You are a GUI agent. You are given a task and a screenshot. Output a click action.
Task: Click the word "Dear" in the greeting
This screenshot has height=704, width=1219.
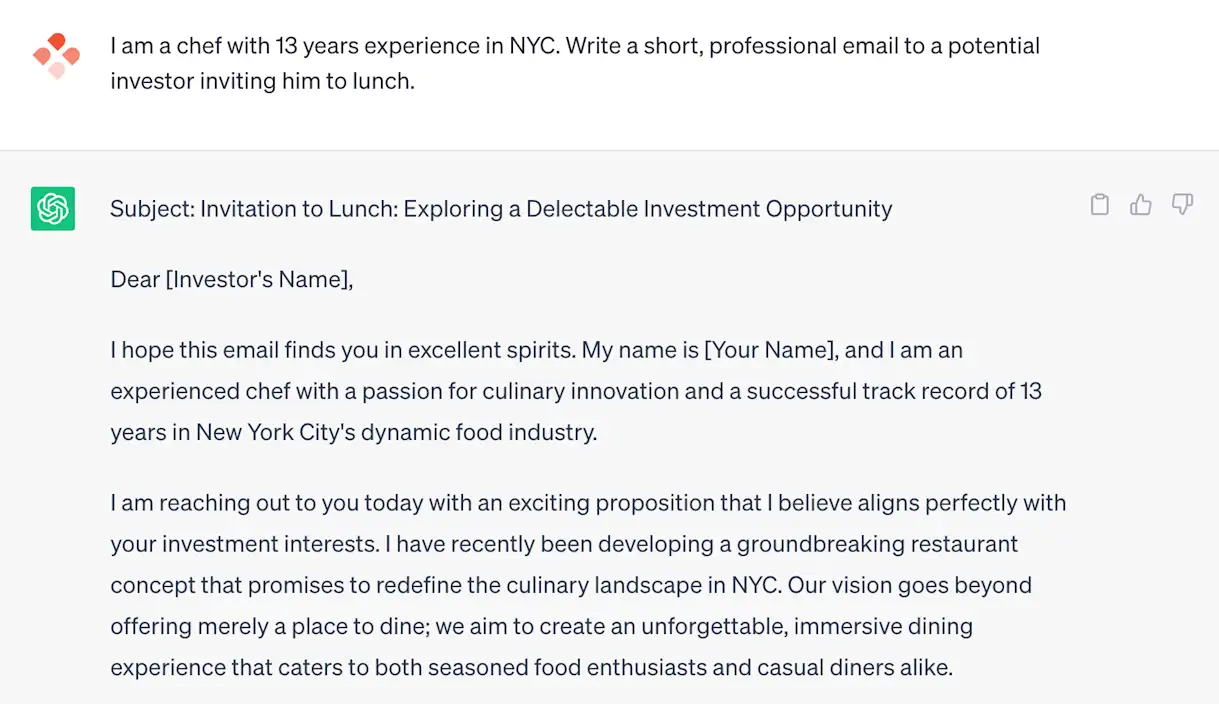pos(136,280)
